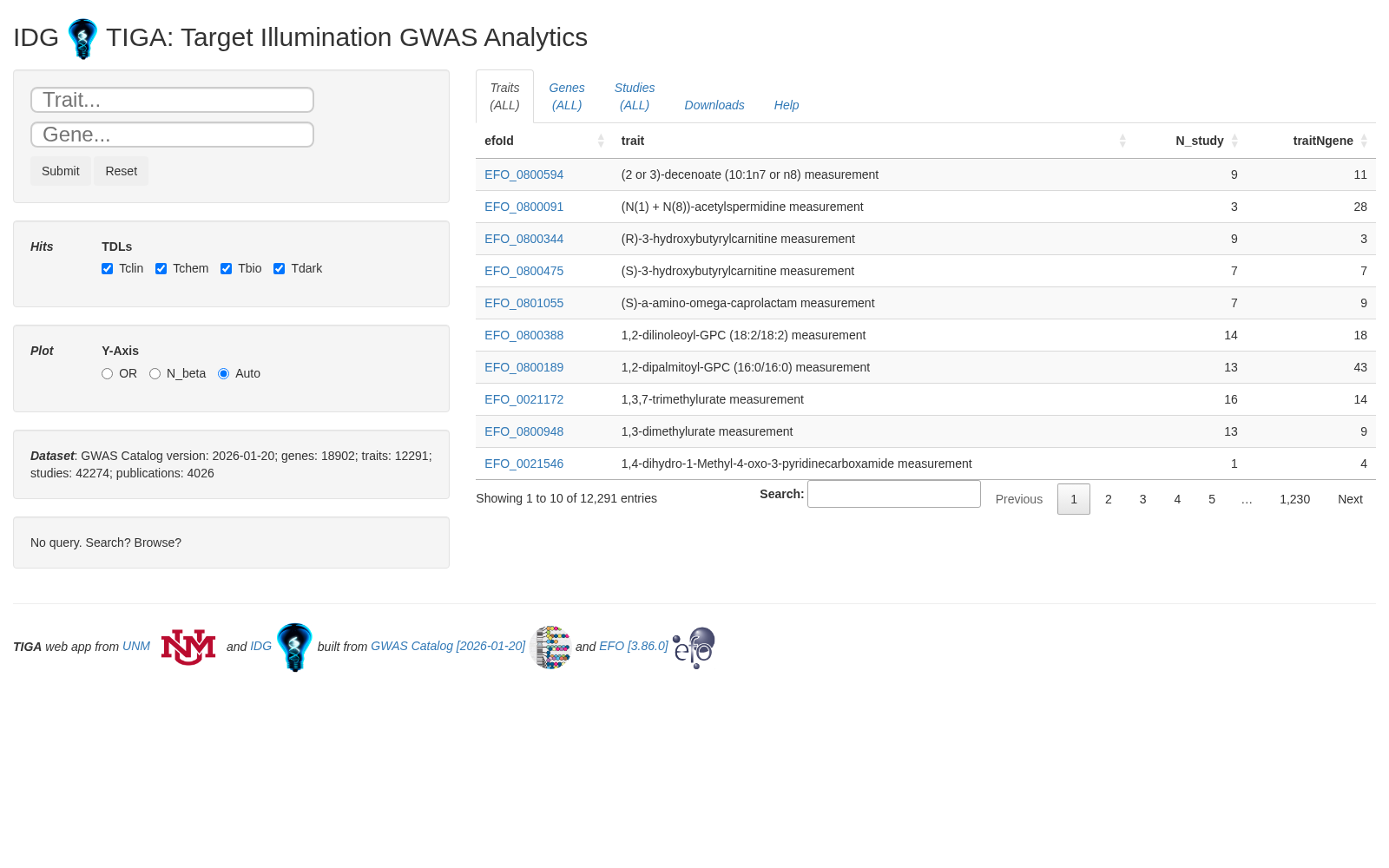Open EFO_0800594 trait link
The width and height of the screenshot is (1389, 868).
pyautogui.click(x=523, y=174)
